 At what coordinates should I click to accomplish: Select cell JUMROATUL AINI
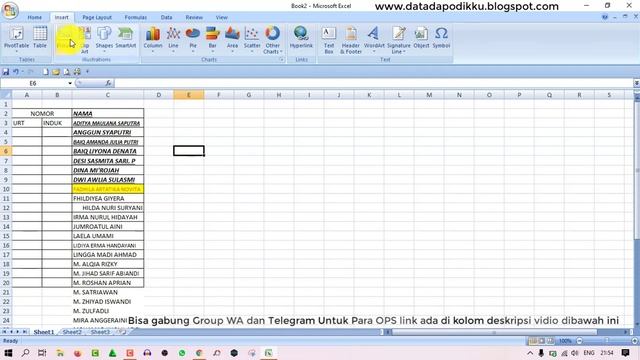pyautogui.click(x=108, y=227)
